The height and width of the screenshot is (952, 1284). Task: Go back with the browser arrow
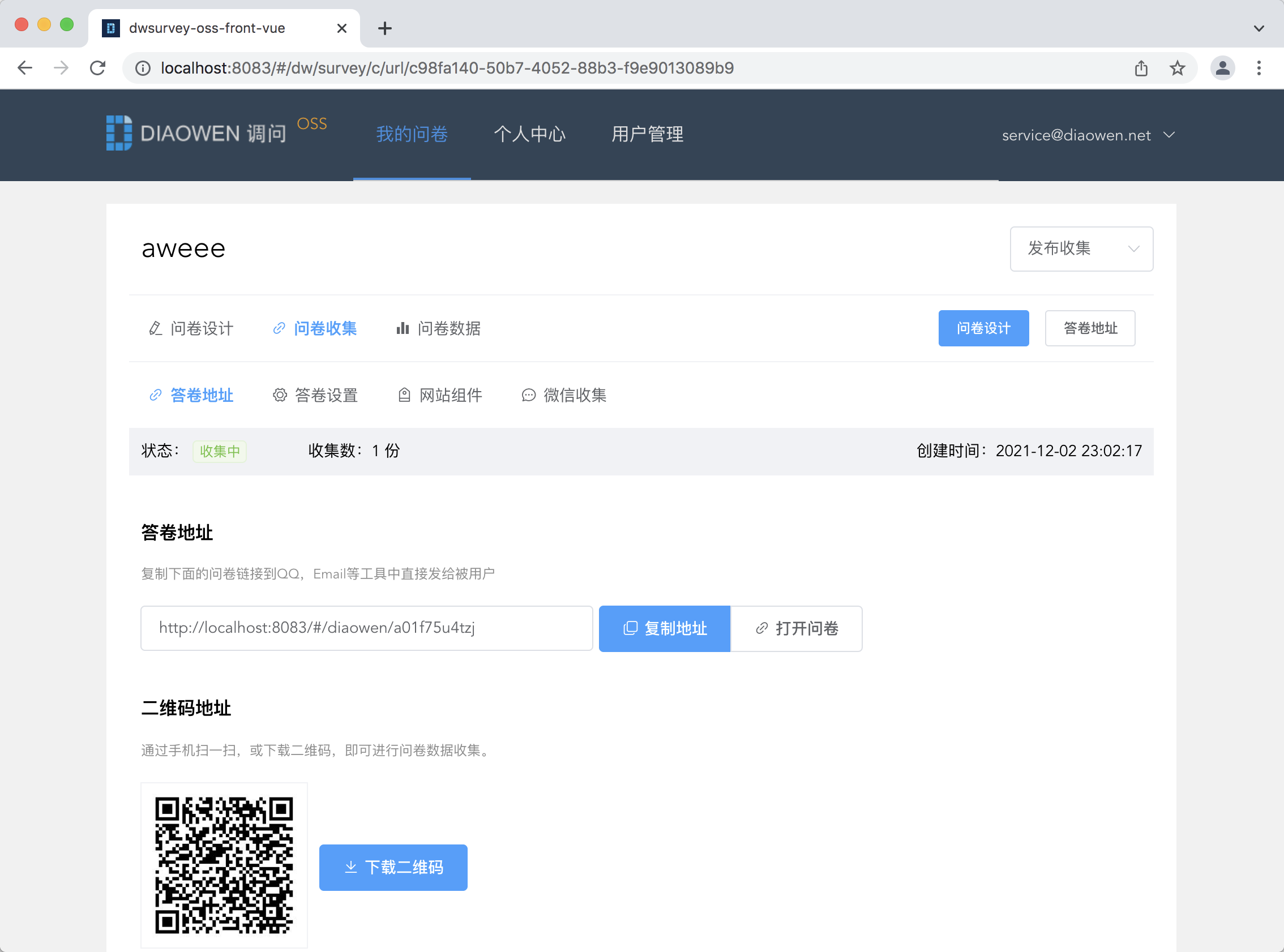point(25,68)
